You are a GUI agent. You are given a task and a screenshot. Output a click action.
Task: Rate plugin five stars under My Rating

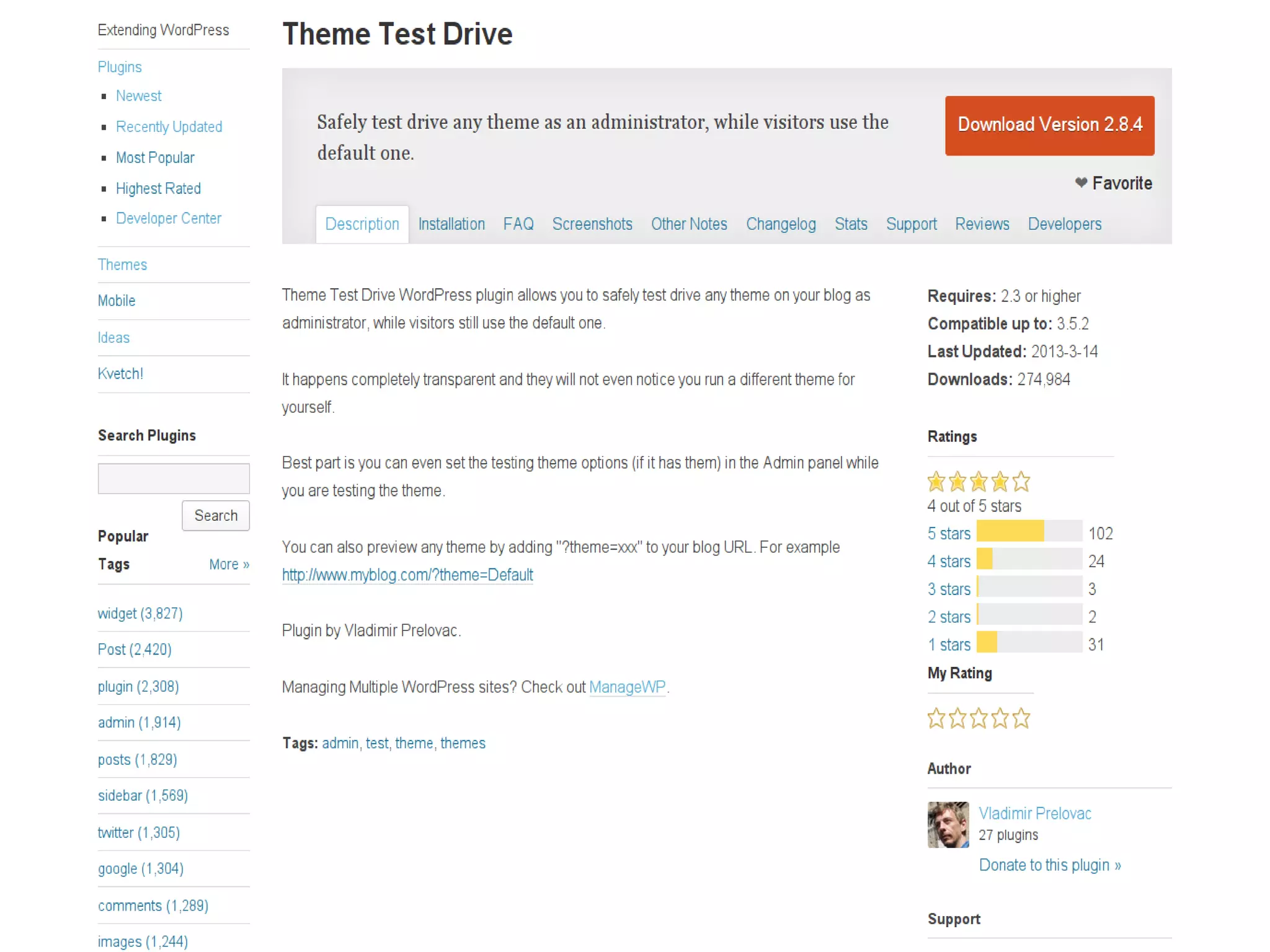click(1021, 718)
